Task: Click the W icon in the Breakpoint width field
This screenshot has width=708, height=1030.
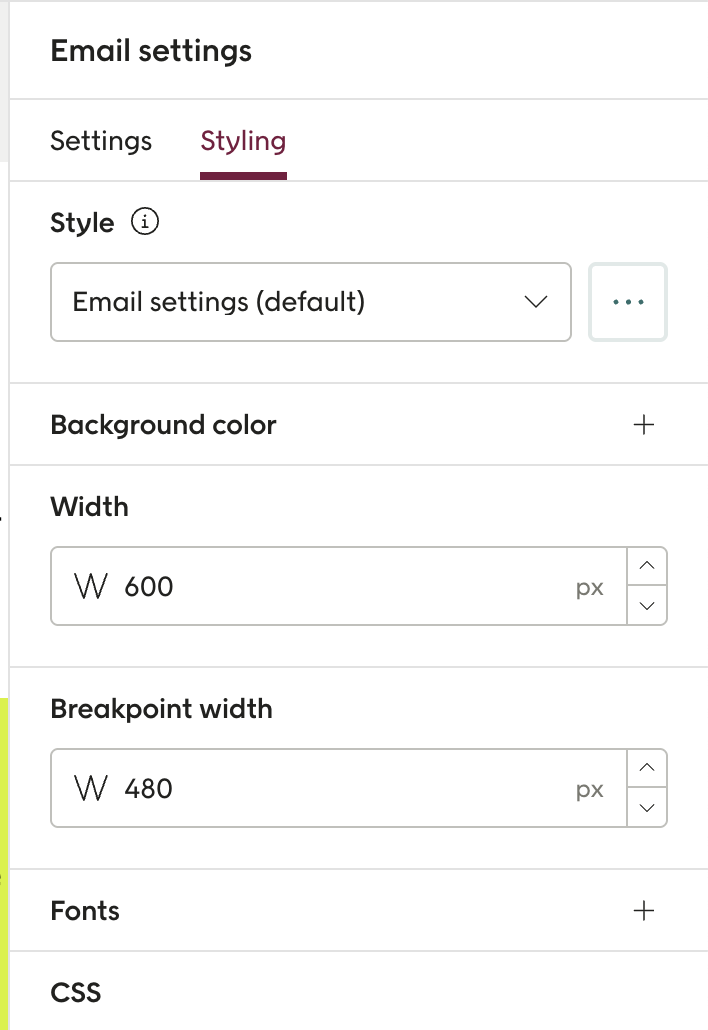Action: click(91, 788)
